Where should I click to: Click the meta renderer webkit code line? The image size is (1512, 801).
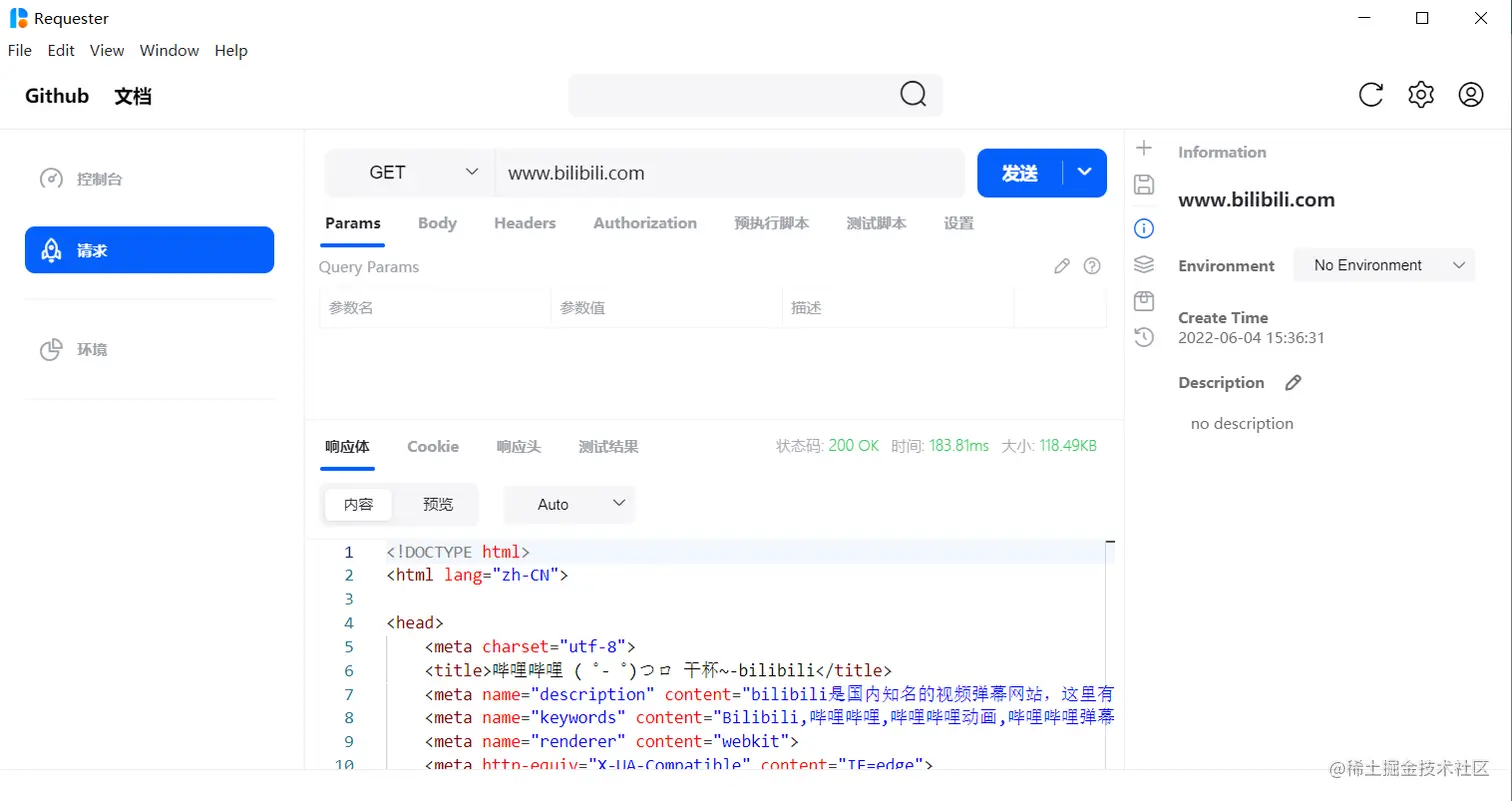point(612,741)
